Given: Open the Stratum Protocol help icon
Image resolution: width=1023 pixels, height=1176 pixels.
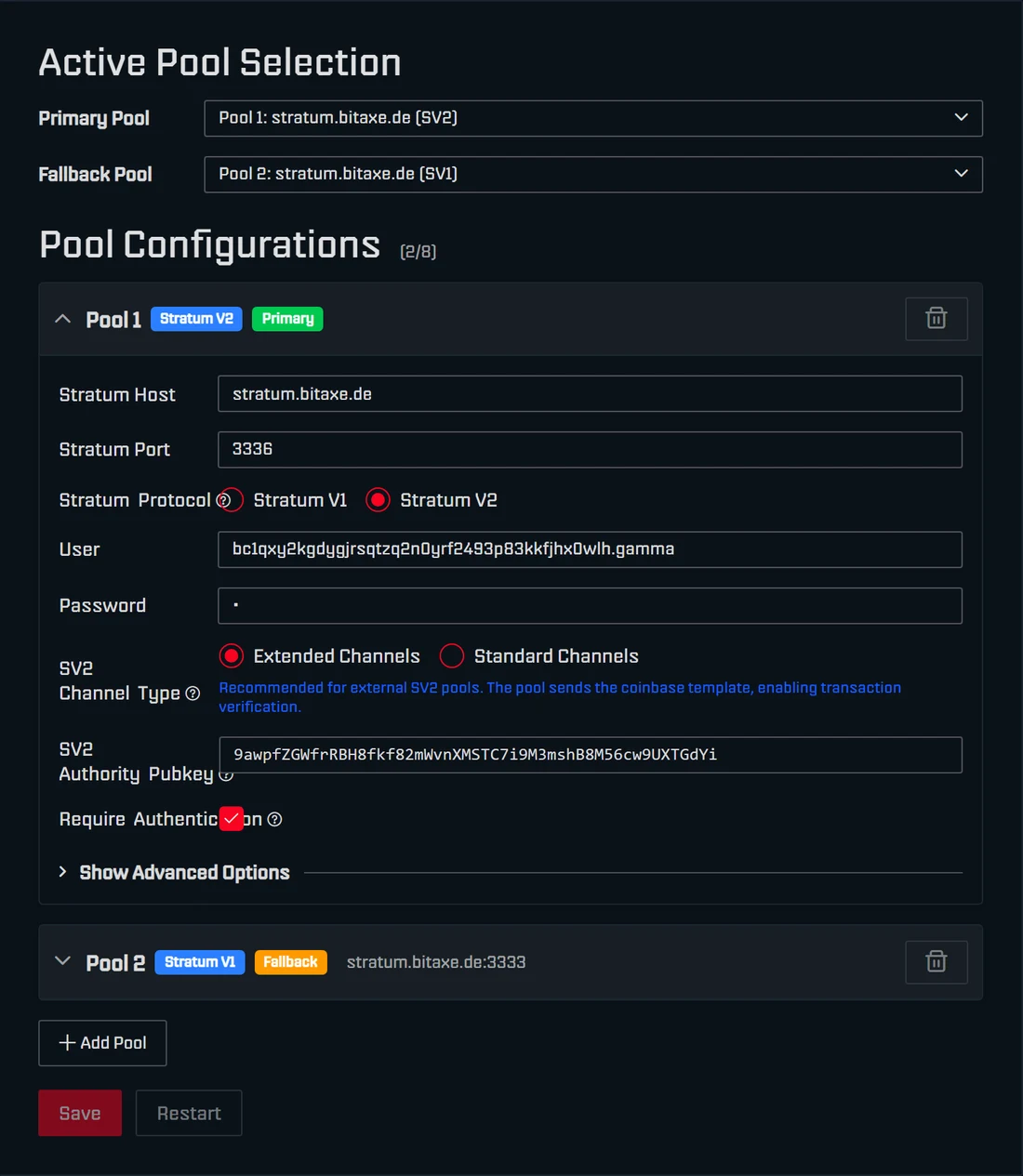Looking at the screenshot, I should pyautogui.click(x=223, y=500).
